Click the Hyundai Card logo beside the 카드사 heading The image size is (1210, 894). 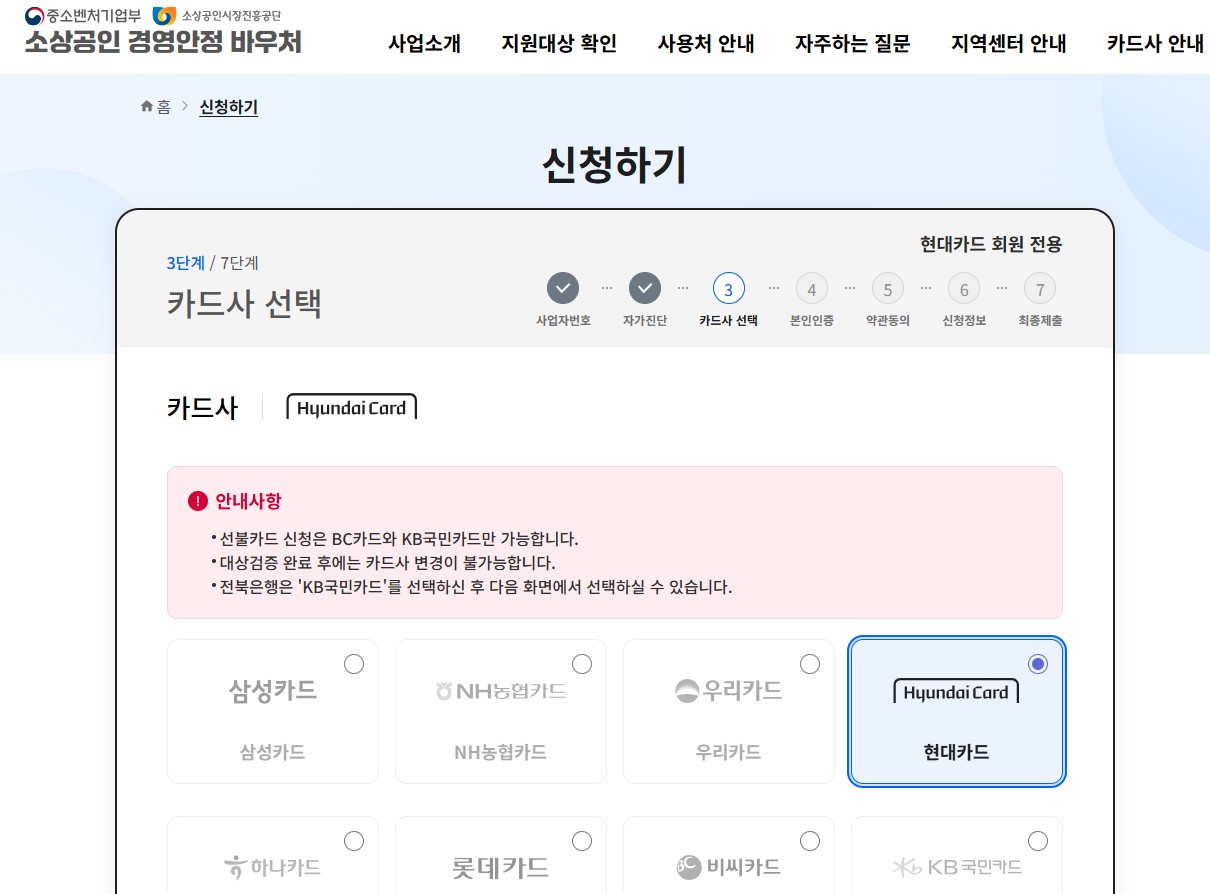[x=352, y=407]
